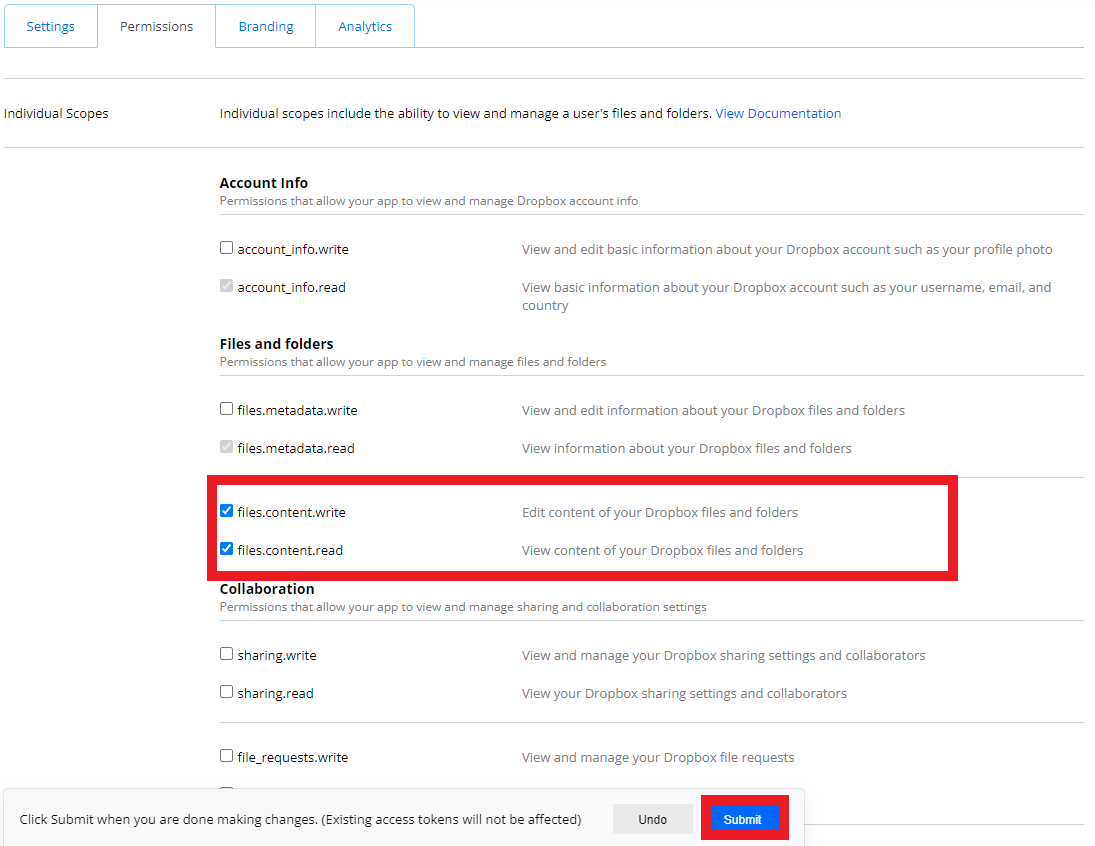Enable the sharing.write permission
The height and width of the screenshot is (846, 1095).
point(226,654)
